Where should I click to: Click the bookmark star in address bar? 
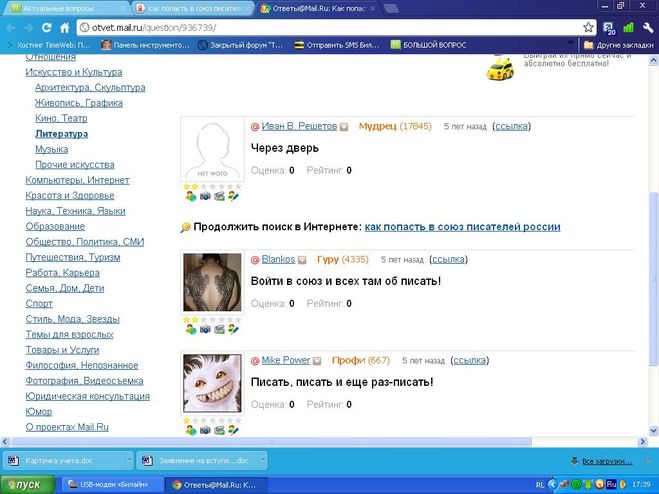[x=589, y=27]
